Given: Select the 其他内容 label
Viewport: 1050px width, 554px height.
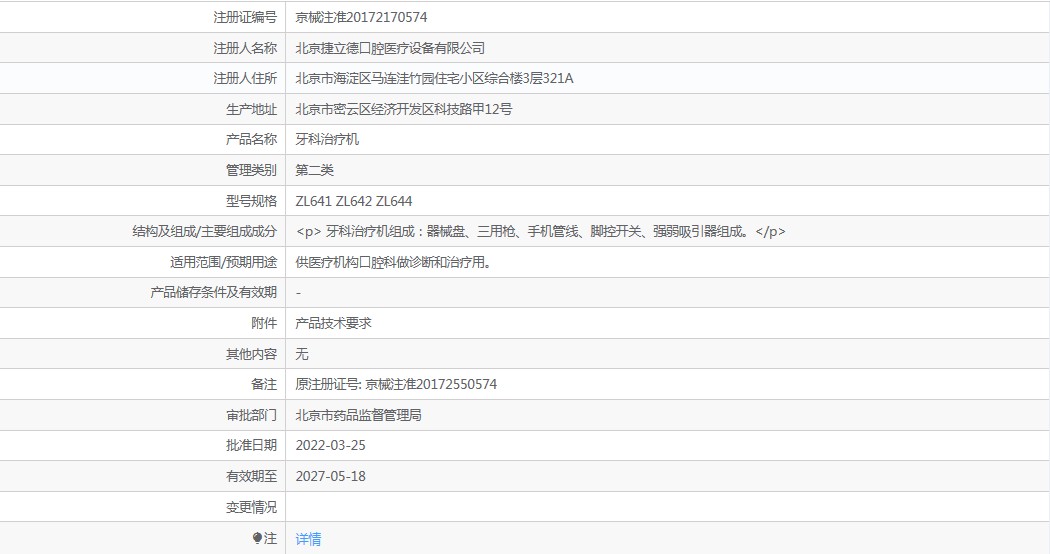Looking at the screenshot, I should tap(251, 354).
